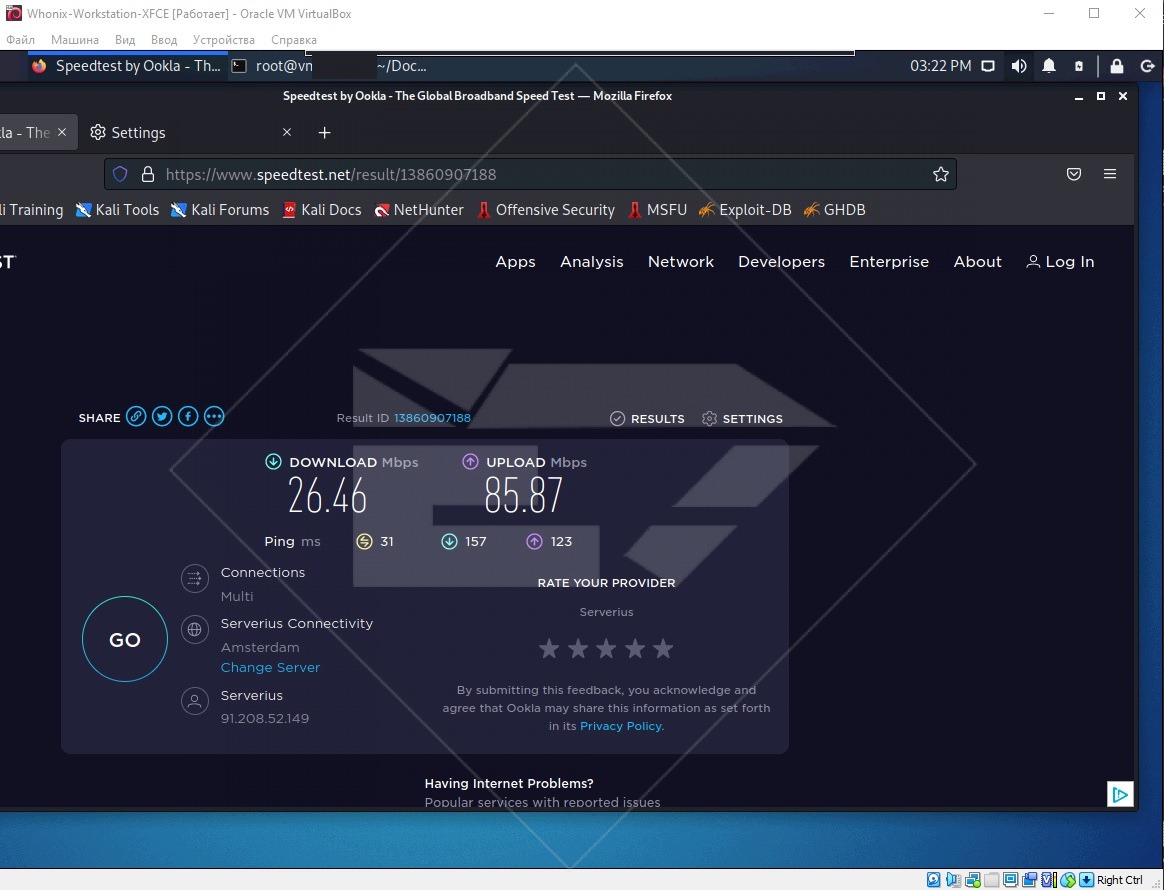This screenshot has height=890, width=1164.
Task: Share the result on Twitter
Action: pyautogui.click(x=162, y=416)
